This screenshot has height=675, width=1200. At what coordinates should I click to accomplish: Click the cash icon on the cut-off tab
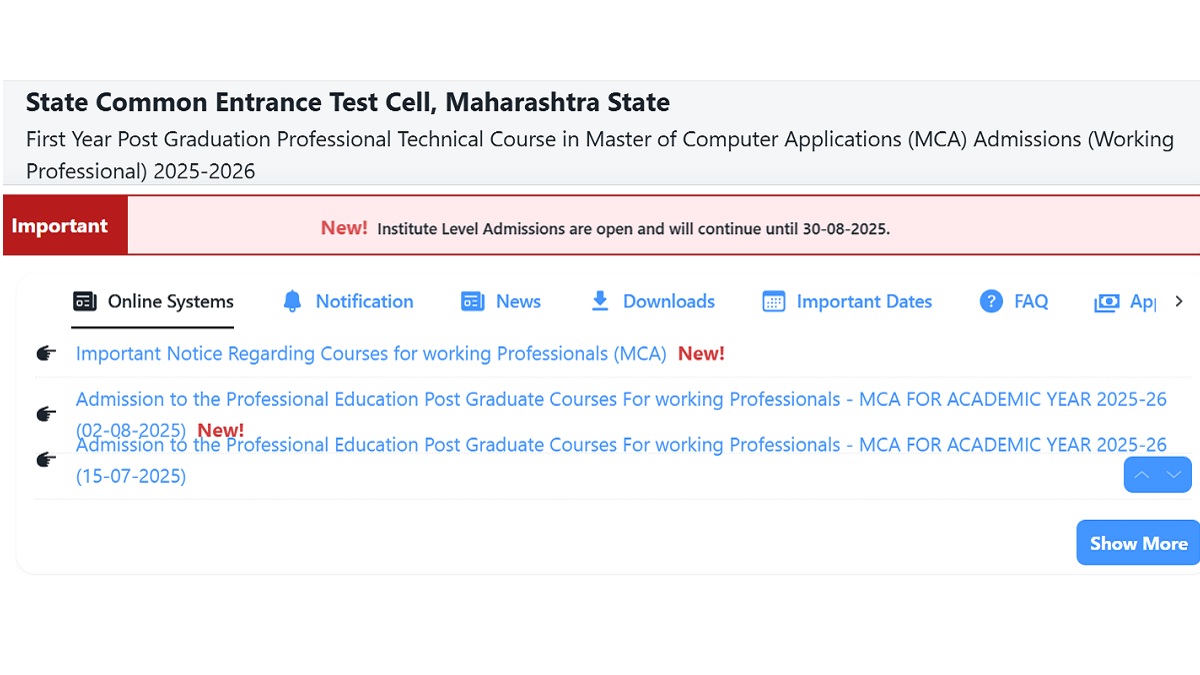[x=1107, y=302]
